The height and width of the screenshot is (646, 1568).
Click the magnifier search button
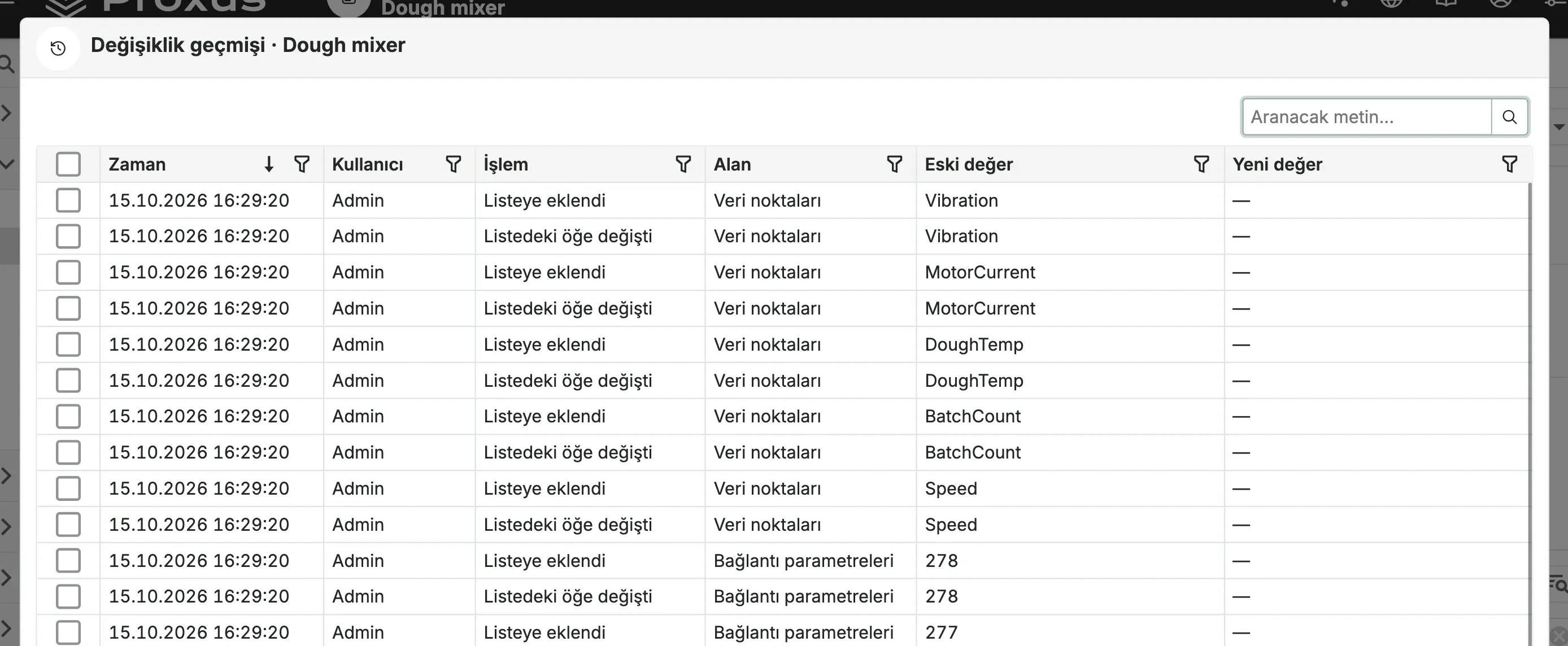[1510, 117]
